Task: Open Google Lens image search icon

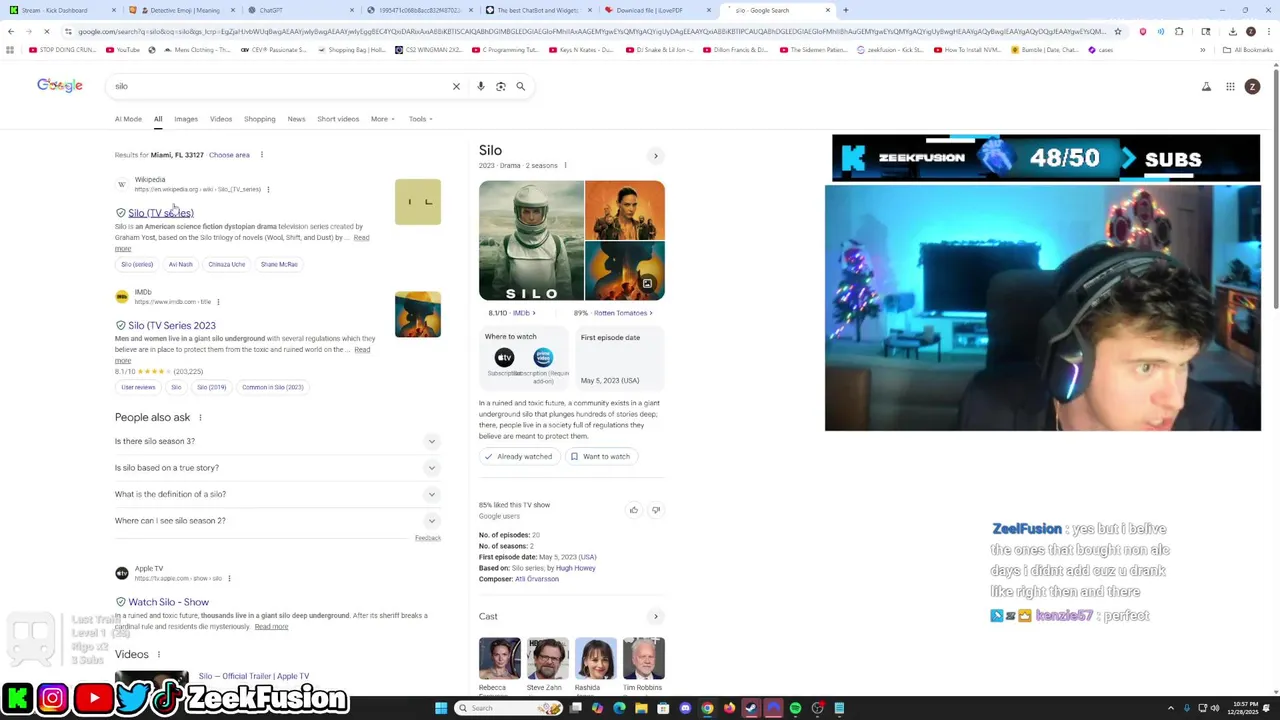Action: coord(501,86)
